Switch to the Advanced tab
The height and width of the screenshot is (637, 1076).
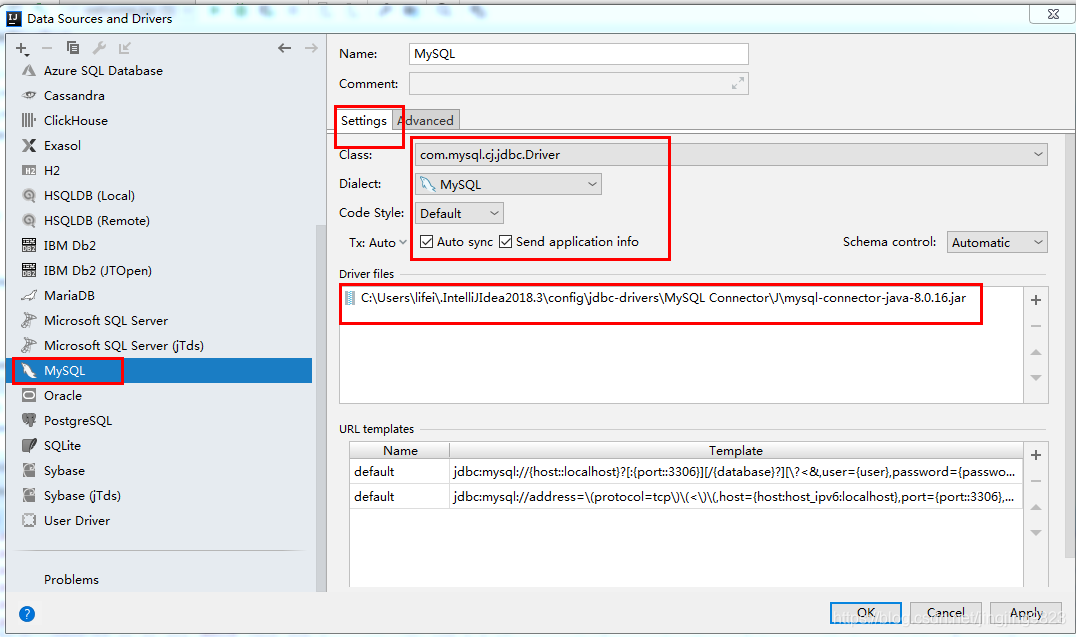(425, 121)
